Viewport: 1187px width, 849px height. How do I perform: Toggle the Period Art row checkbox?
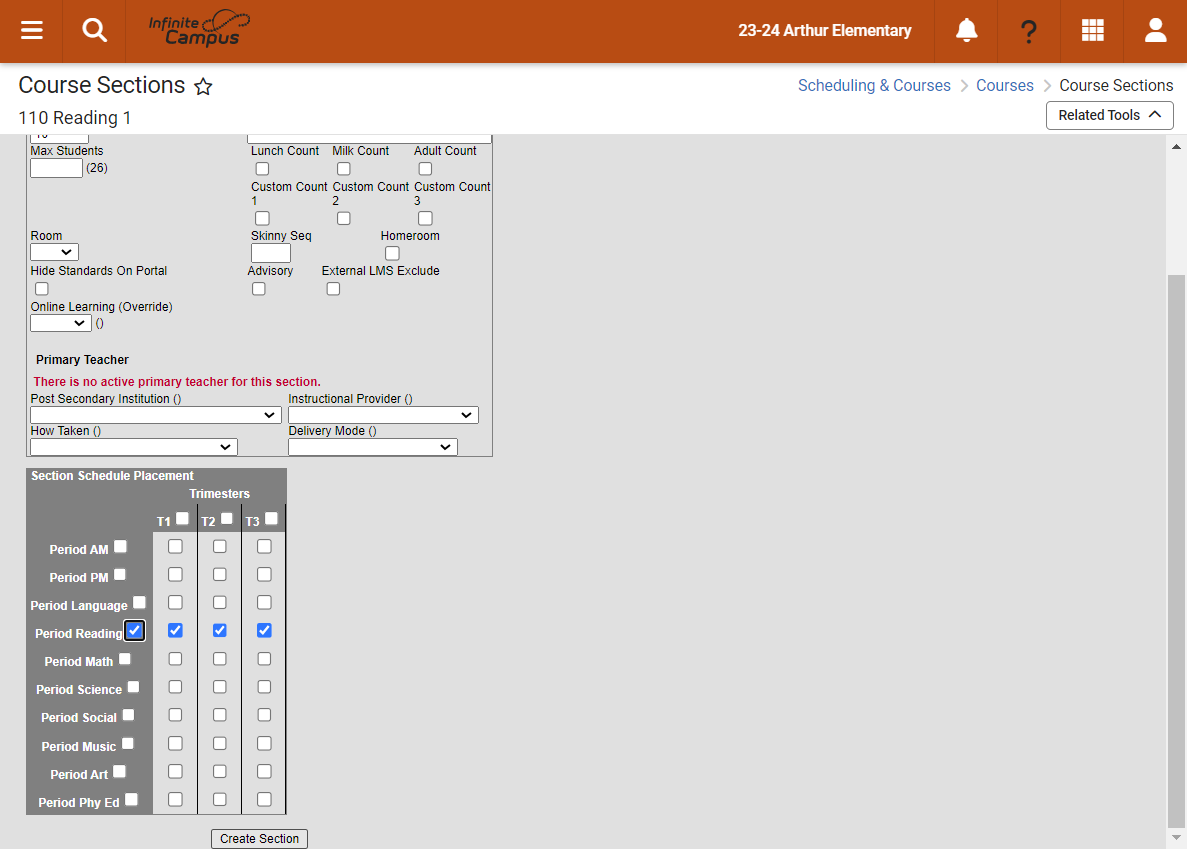120,771
